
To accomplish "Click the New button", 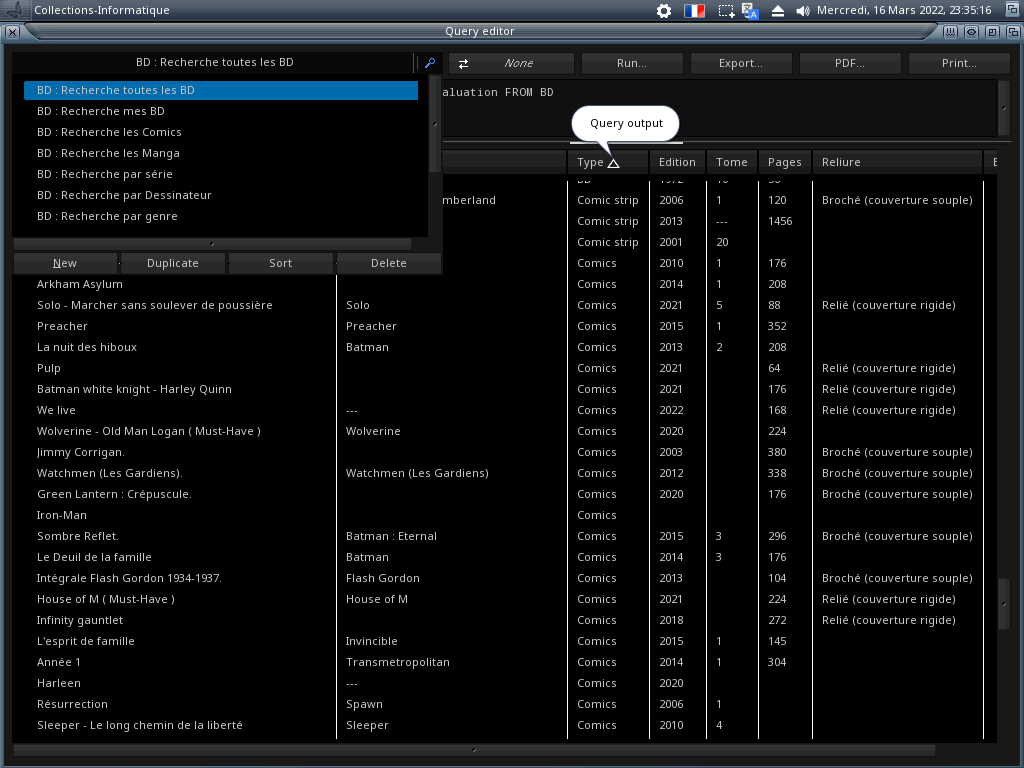I will (x=65, y=263).
